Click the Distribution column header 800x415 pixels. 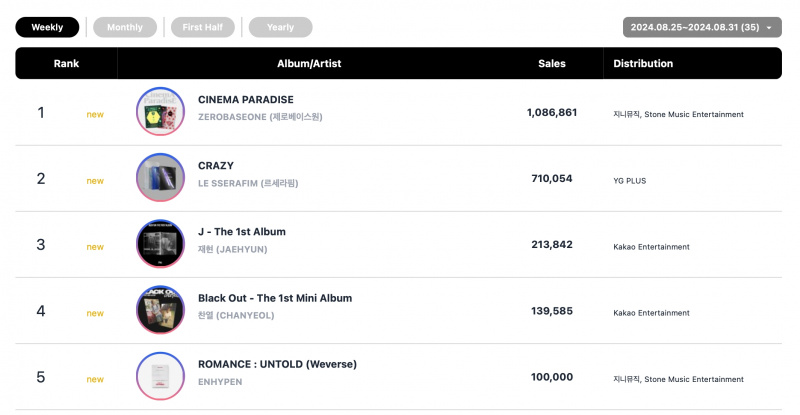[643, 63]
